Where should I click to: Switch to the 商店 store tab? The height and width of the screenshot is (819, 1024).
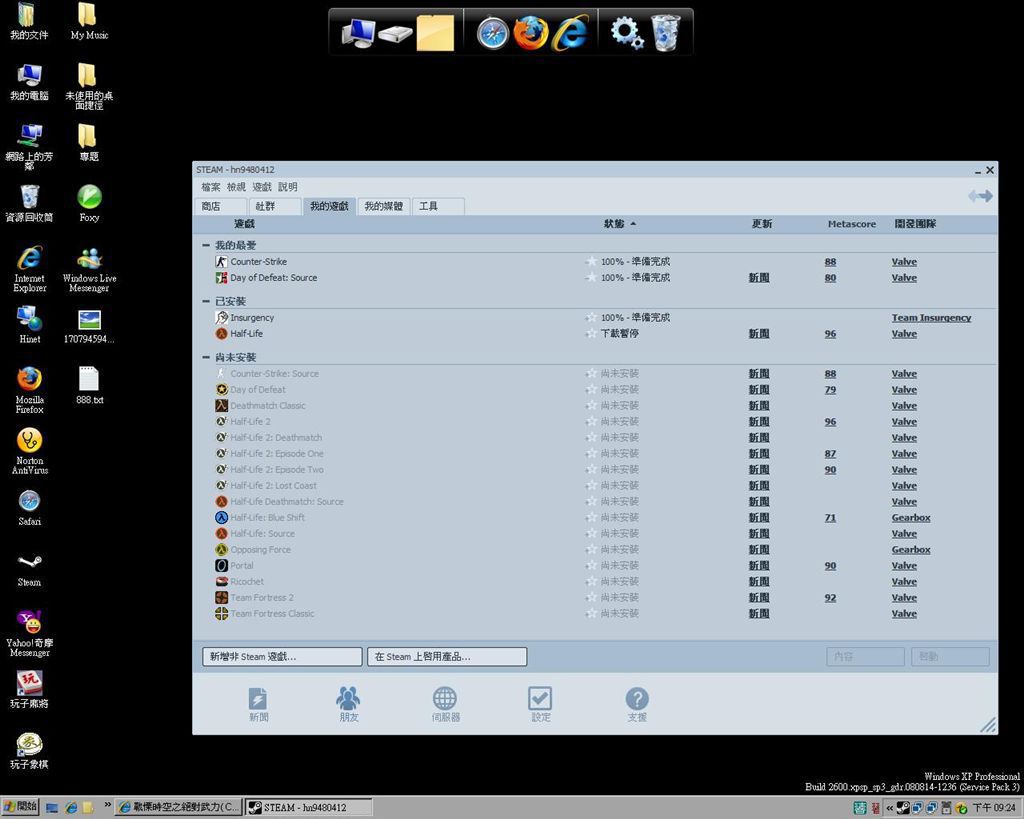[x=221, y=206]
